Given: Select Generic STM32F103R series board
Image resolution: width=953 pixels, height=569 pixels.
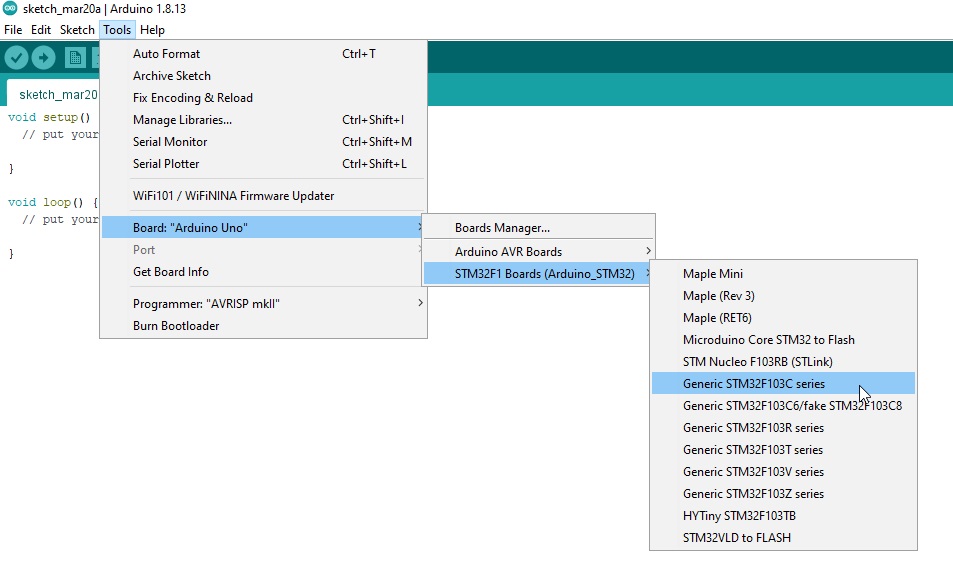Looking at the screenshot, I should (x=783, y=427).
